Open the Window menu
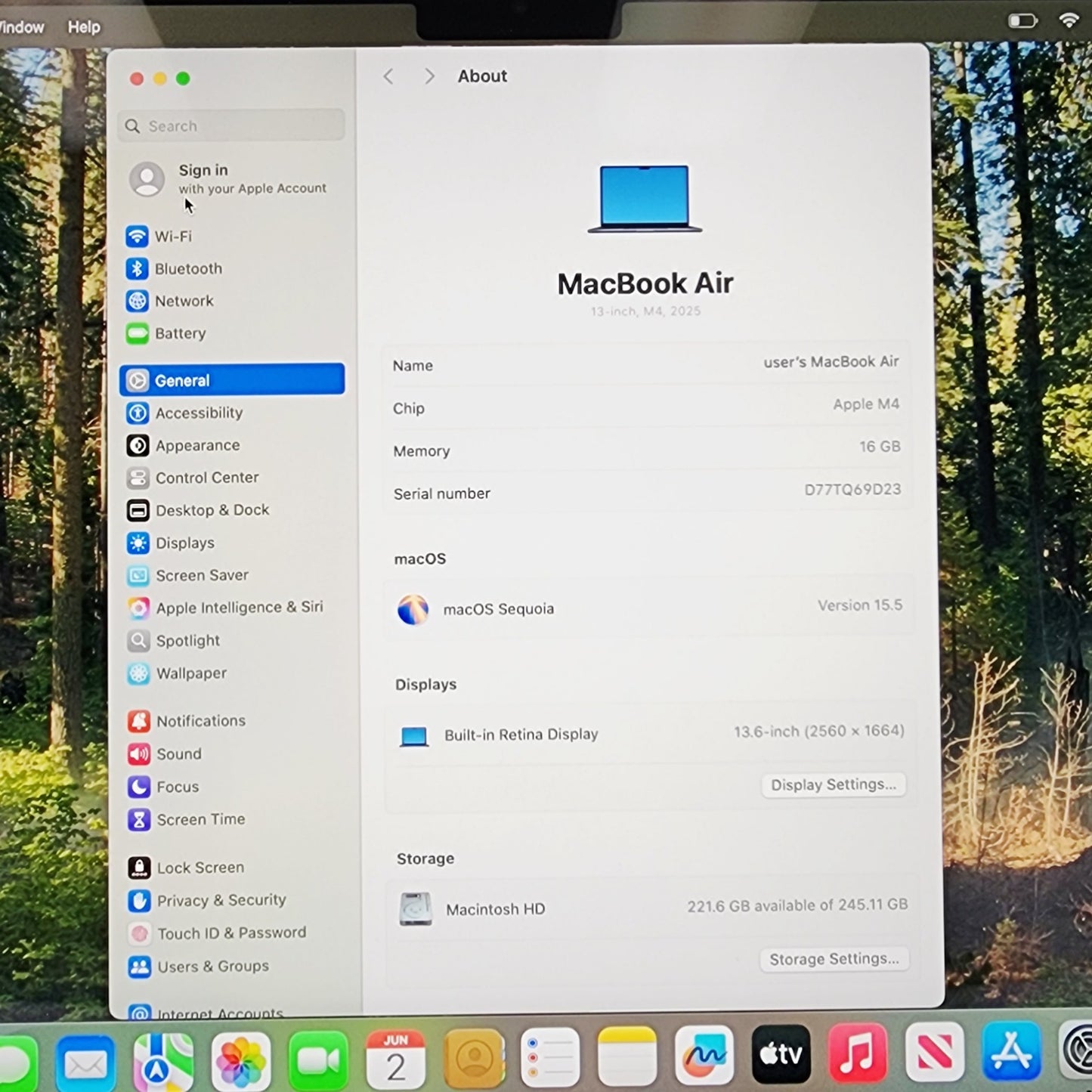Screen dimensions: 1092x1092 [x=22, y=27]
